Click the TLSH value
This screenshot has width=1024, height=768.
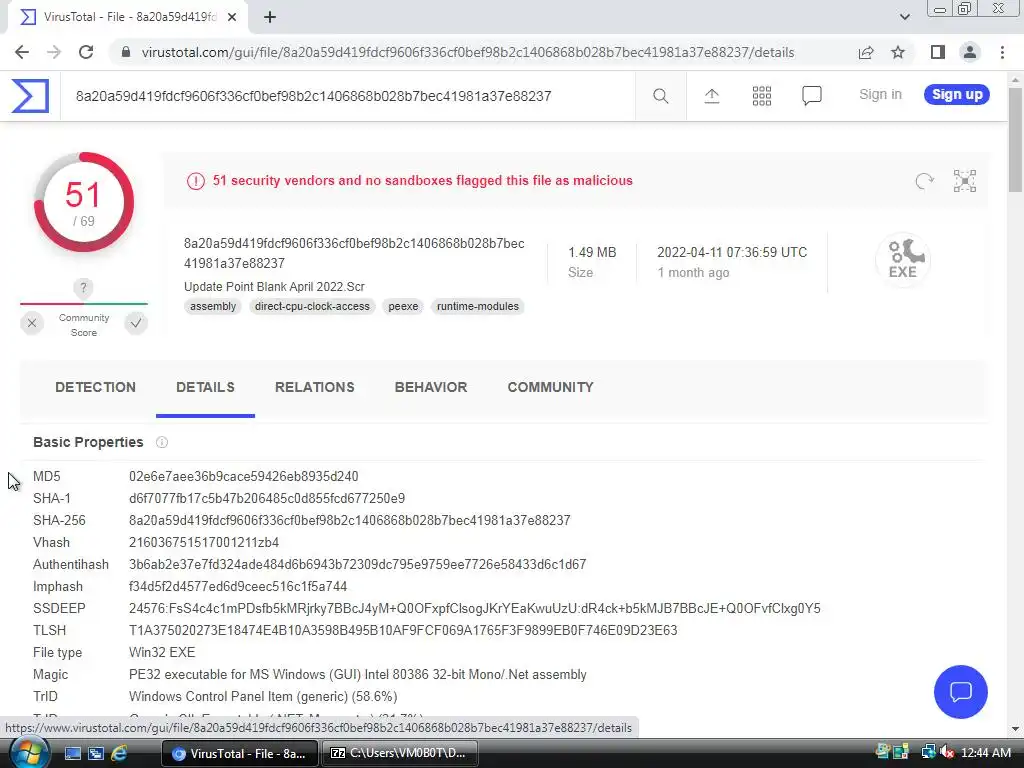403,630
